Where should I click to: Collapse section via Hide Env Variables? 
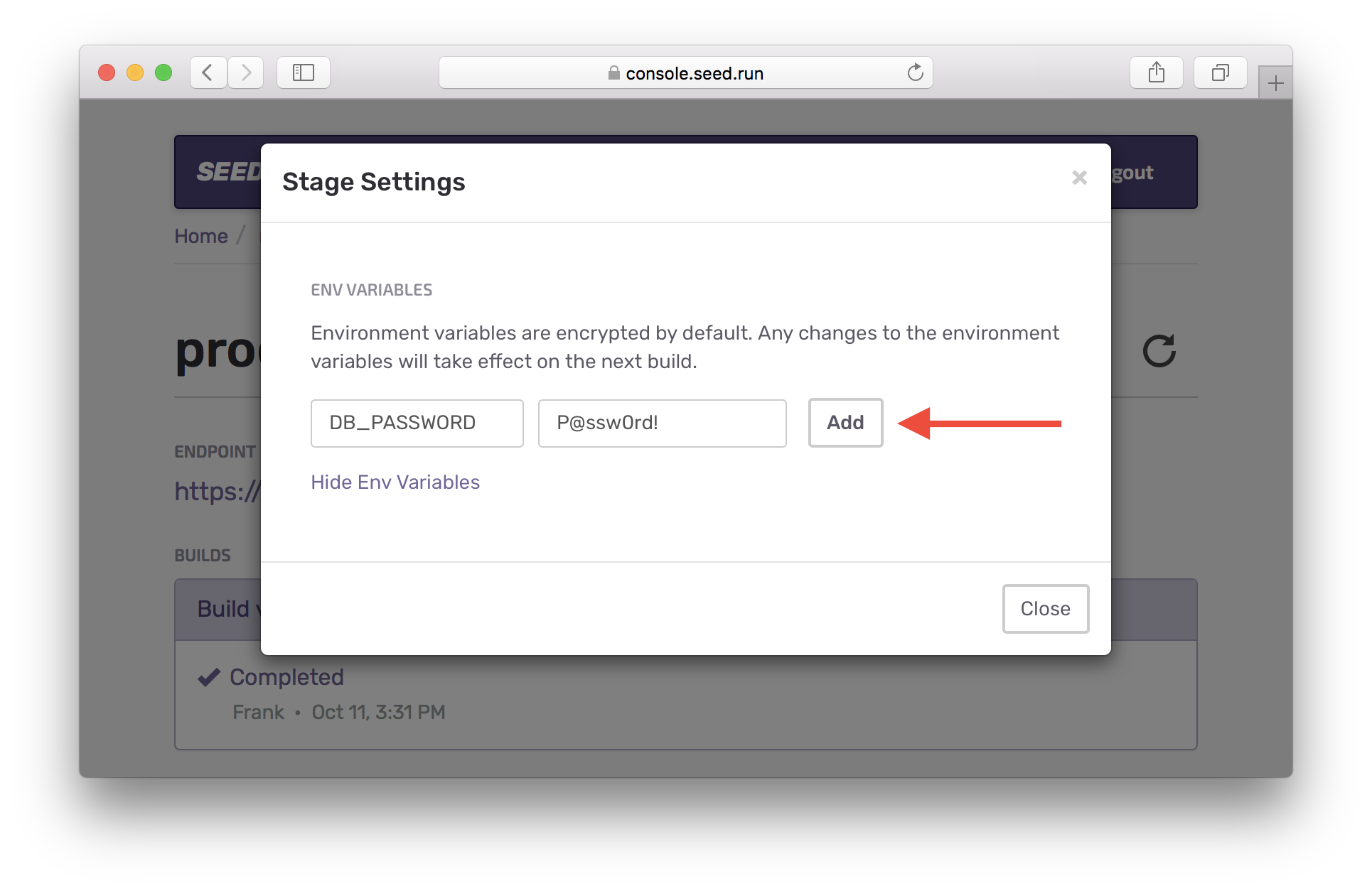point(395,482)
